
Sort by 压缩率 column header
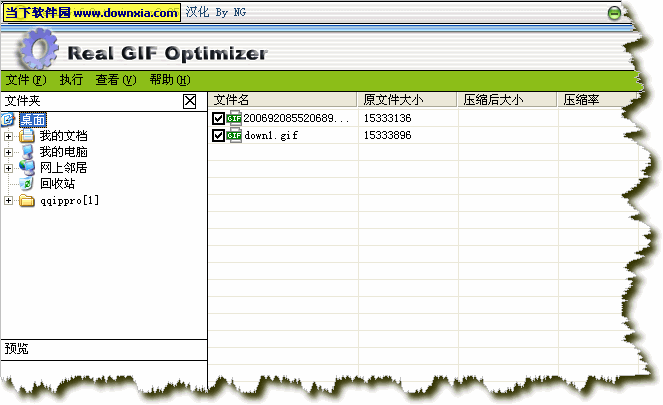coord(596,100)
